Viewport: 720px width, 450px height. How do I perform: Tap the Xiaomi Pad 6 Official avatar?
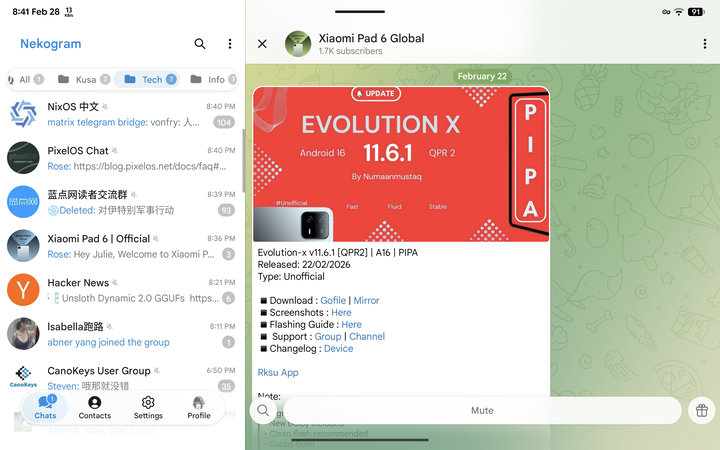click(23, 246)
